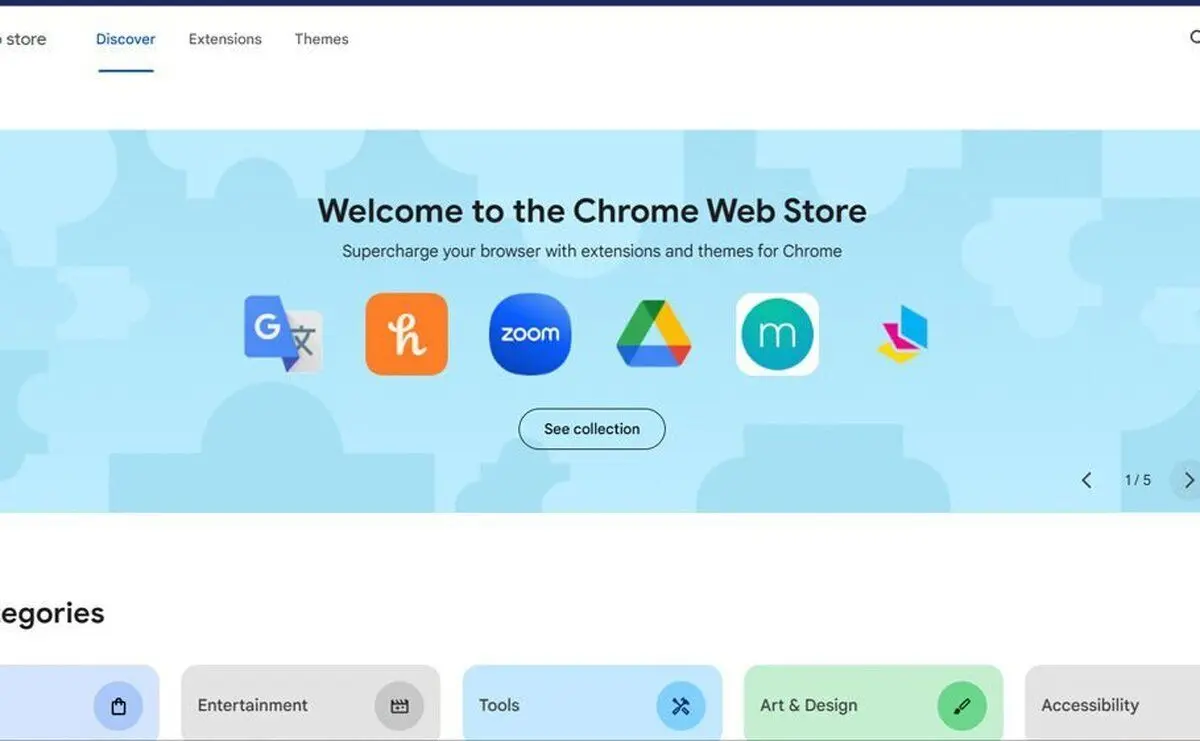Go to the previous banner slide
Image resolution: width=1200 pixels, height=741 pixels.
click(x=1087, y=480)
